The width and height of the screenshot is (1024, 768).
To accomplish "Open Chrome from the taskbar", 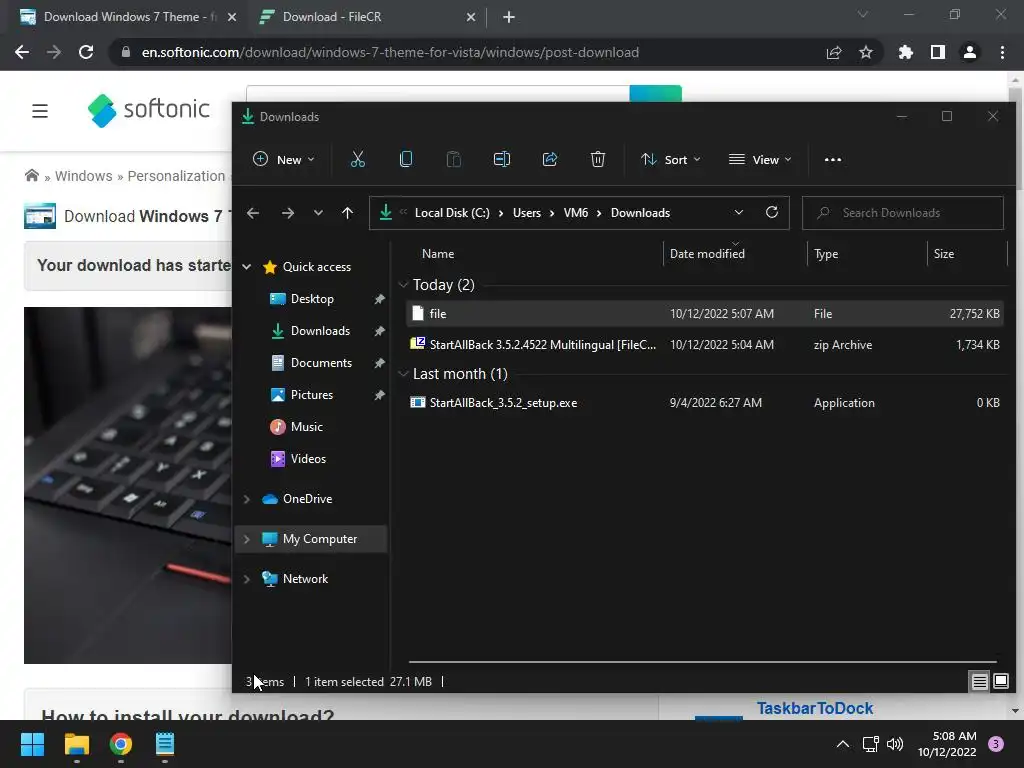I will [x=121, y=744].
